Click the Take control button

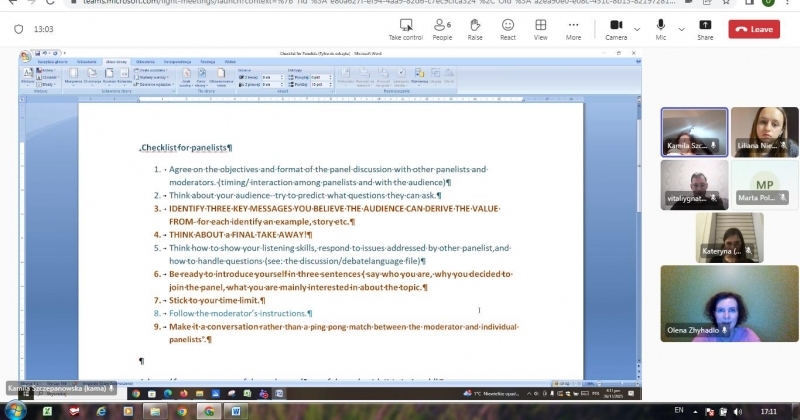click(405, 29)
